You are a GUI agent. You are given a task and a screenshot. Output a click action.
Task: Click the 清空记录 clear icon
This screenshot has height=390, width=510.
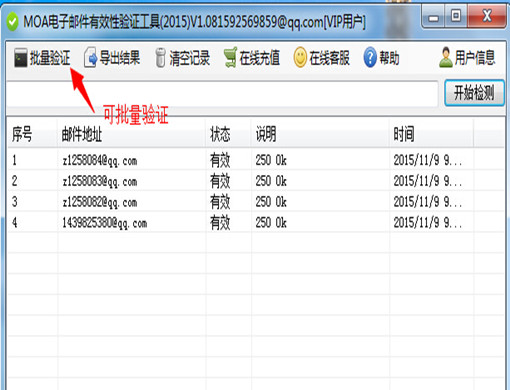pyautogui.click(x=160, y=57)
